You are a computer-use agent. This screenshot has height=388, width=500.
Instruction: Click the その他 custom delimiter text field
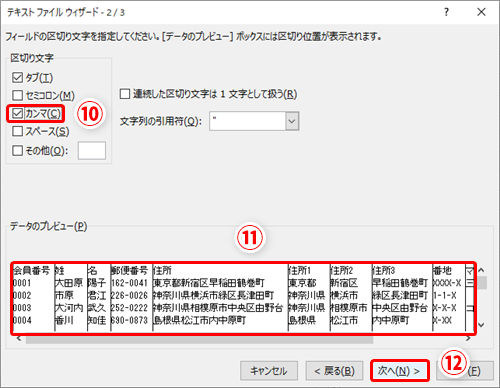pos(92,150)
